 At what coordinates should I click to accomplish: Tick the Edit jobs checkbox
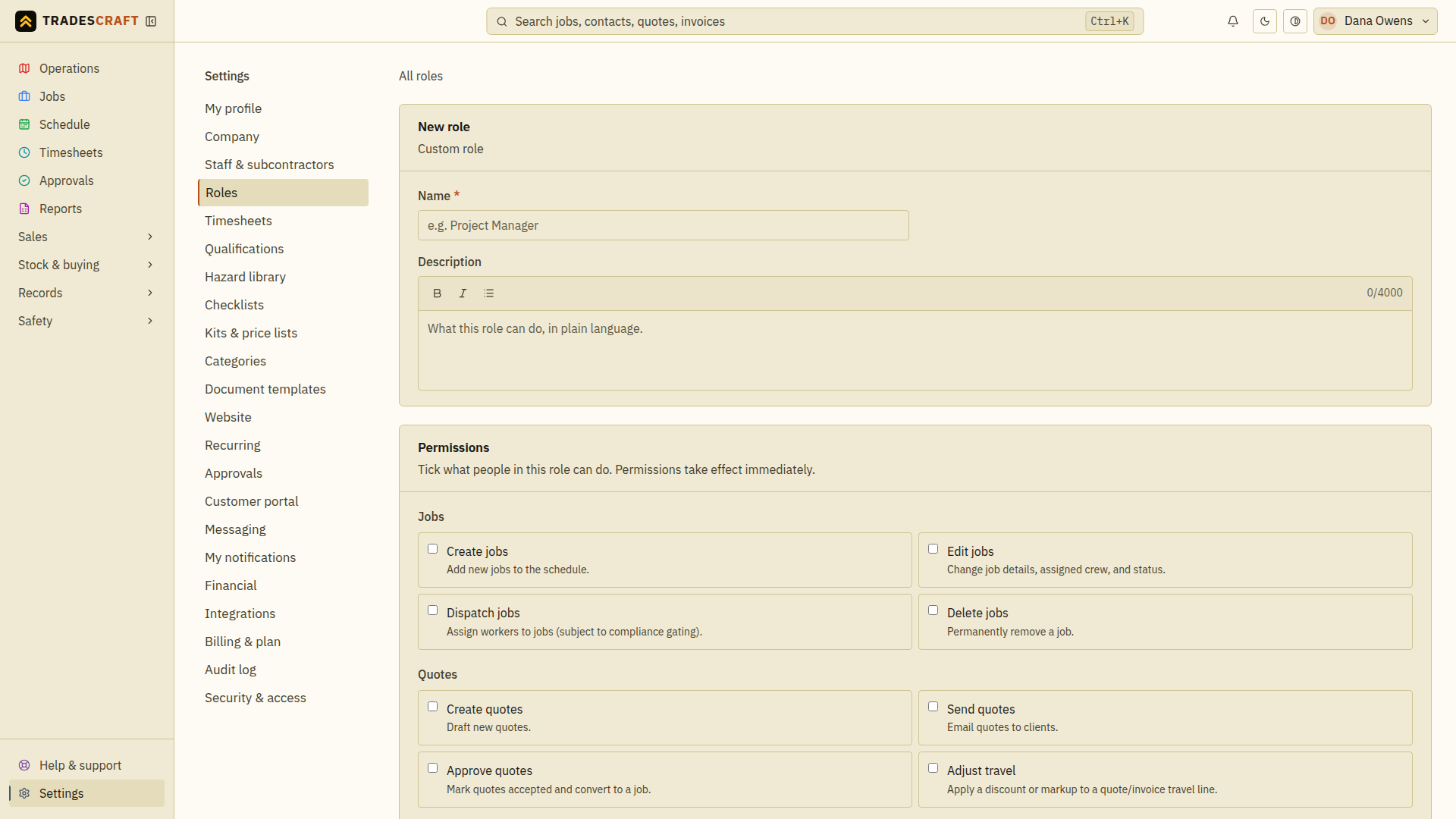pos(934,549)
